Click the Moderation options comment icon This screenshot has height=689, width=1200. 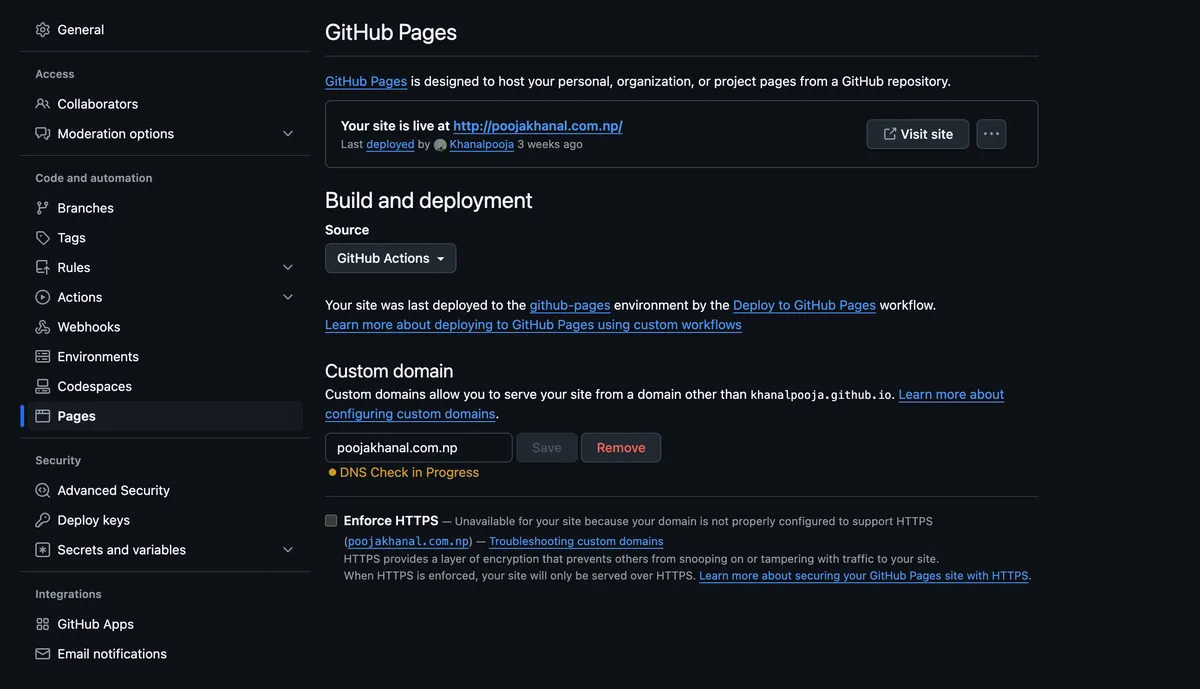pyautogui.click(x=42, y=134)
